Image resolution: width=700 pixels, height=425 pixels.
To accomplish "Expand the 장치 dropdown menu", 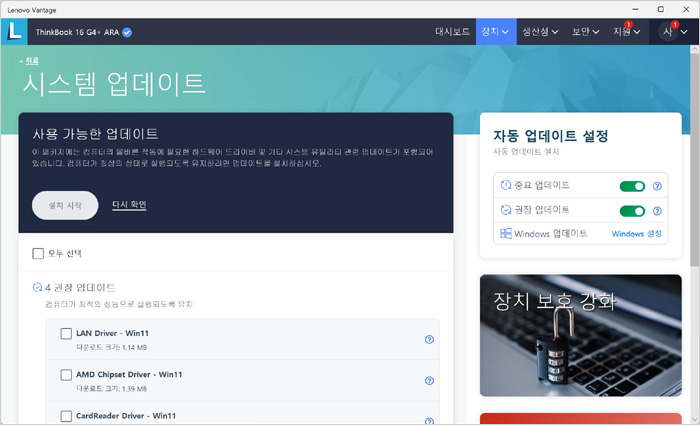I will (496, 32).
